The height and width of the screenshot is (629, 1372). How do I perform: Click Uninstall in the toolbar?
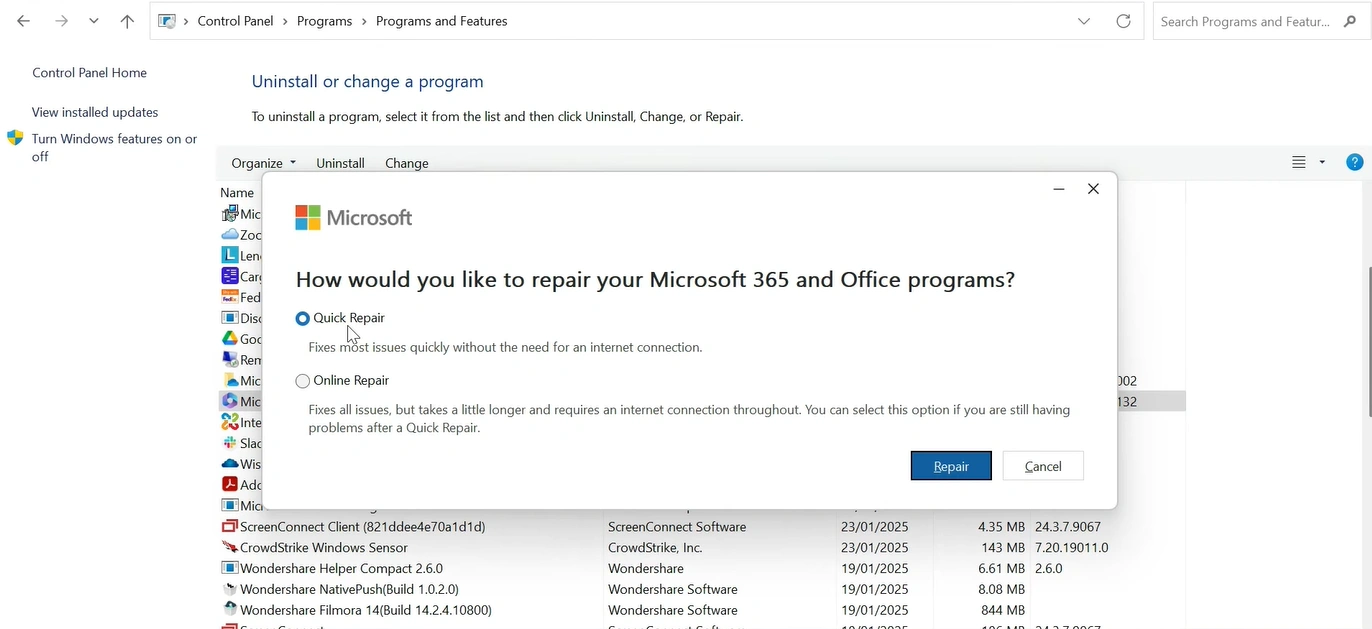click(x=340, y=163)
